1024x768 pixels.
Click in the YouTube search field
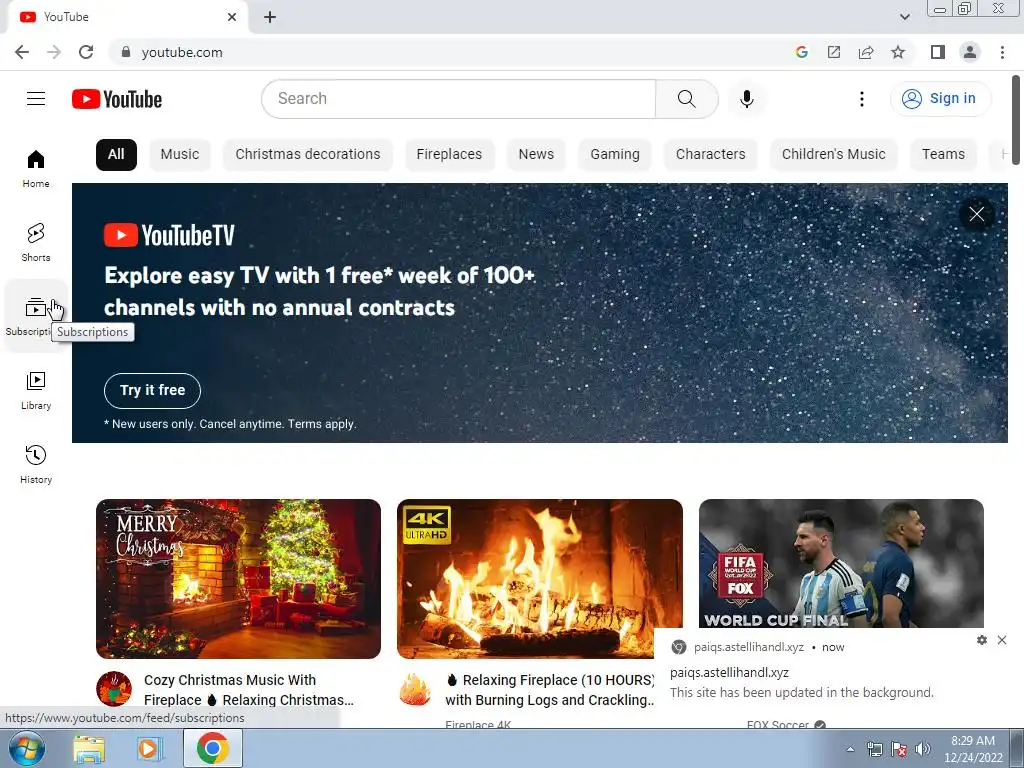pyautogui.click(x=458, y=99)
